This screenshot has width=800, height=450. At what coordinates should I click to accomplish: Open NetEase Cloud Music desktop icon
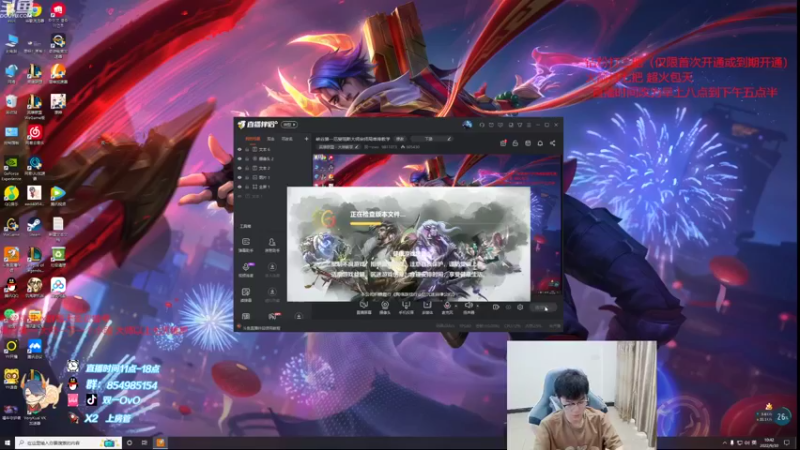(x=35, y=135)
